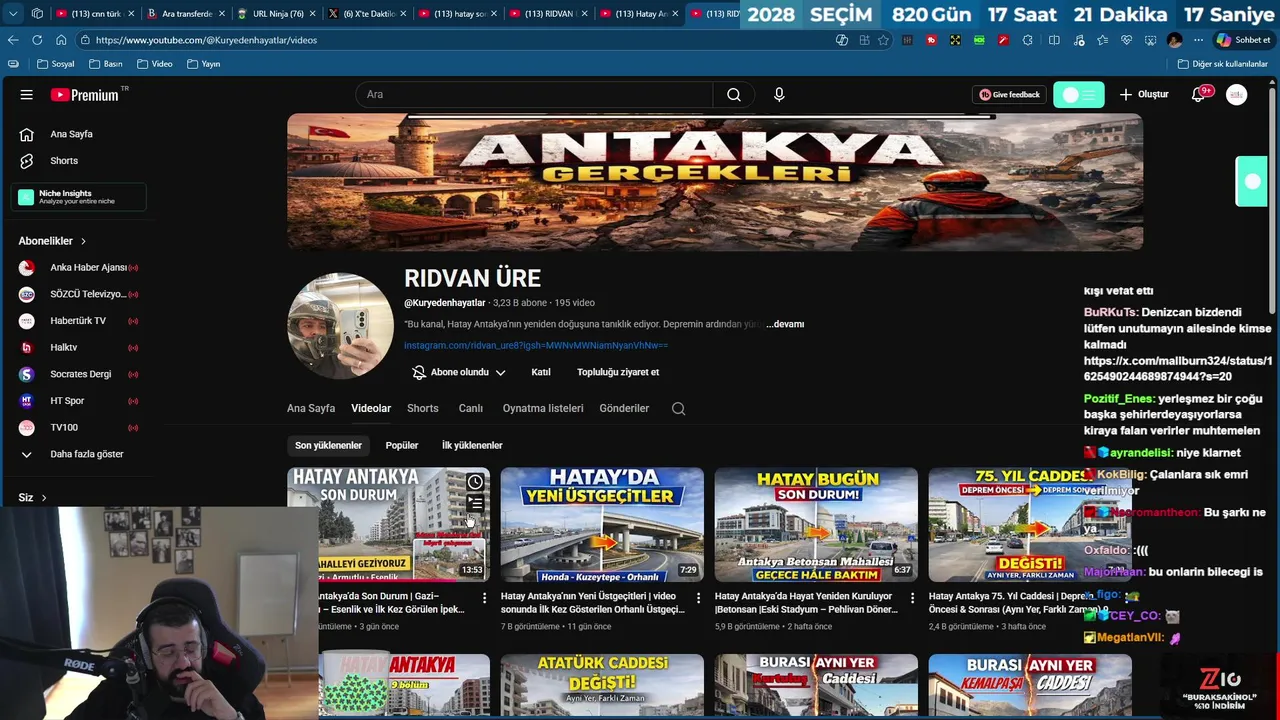Open Niche Insights sidebar entry

point(79,198)
